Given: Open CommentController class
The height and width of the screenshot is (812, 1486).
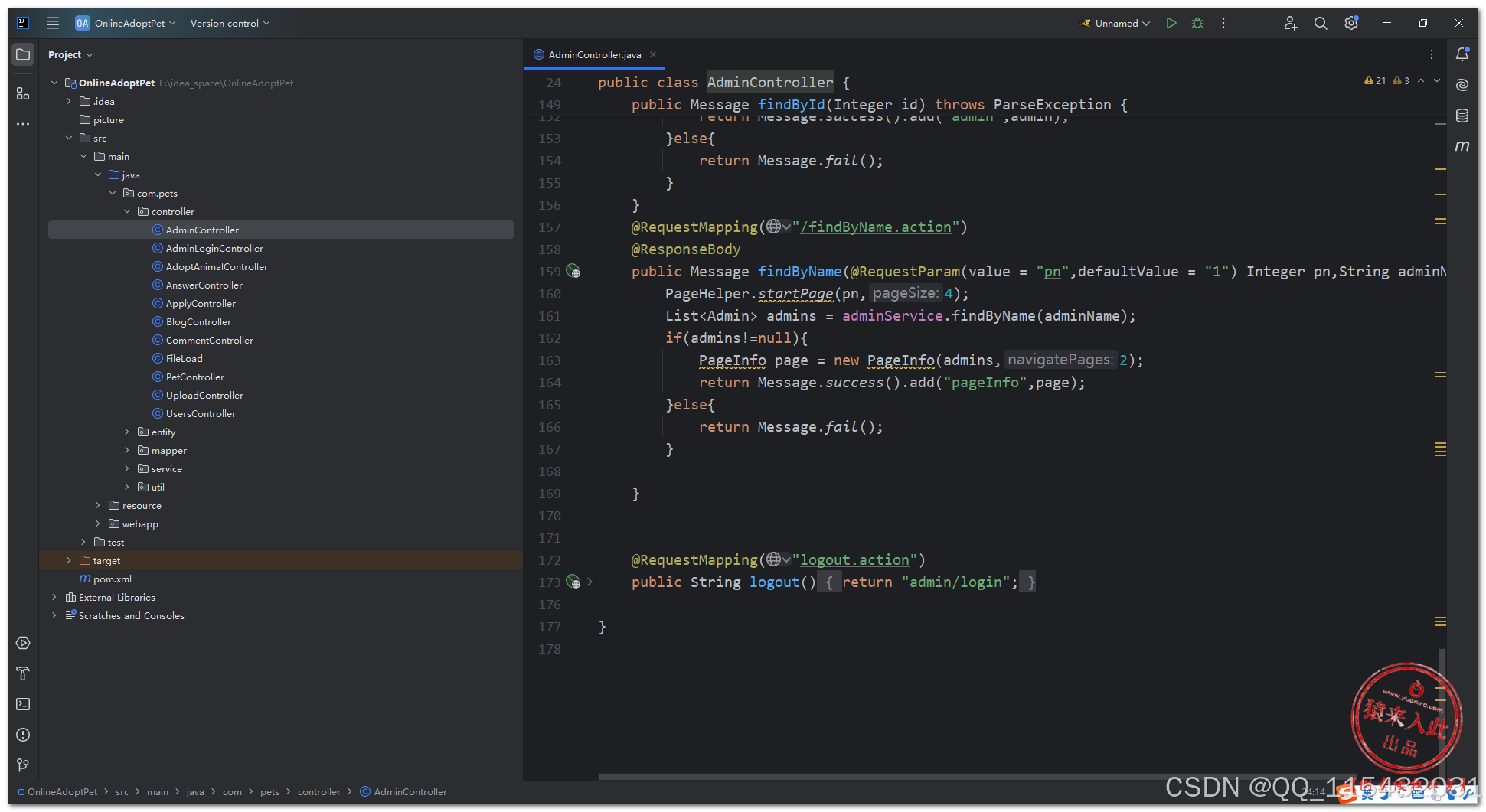Looking at the screenshot, I should [x=209, y=340].
